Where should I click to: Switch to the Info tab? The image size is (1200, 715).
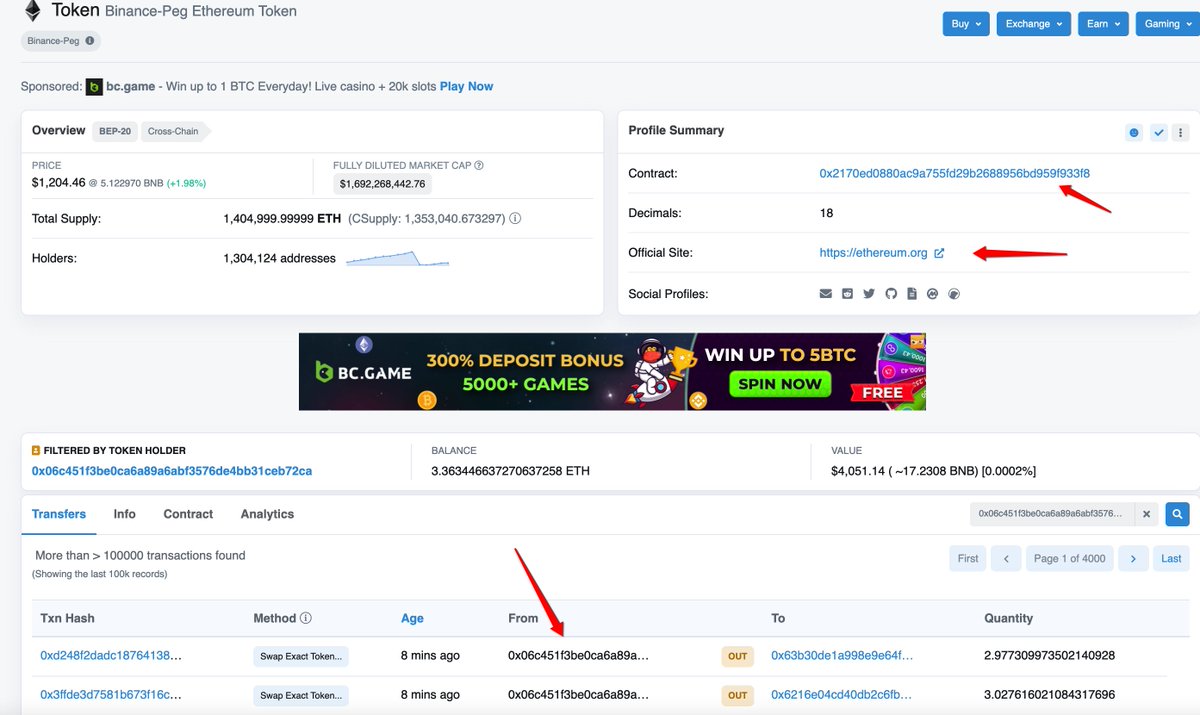pos(125,514)
